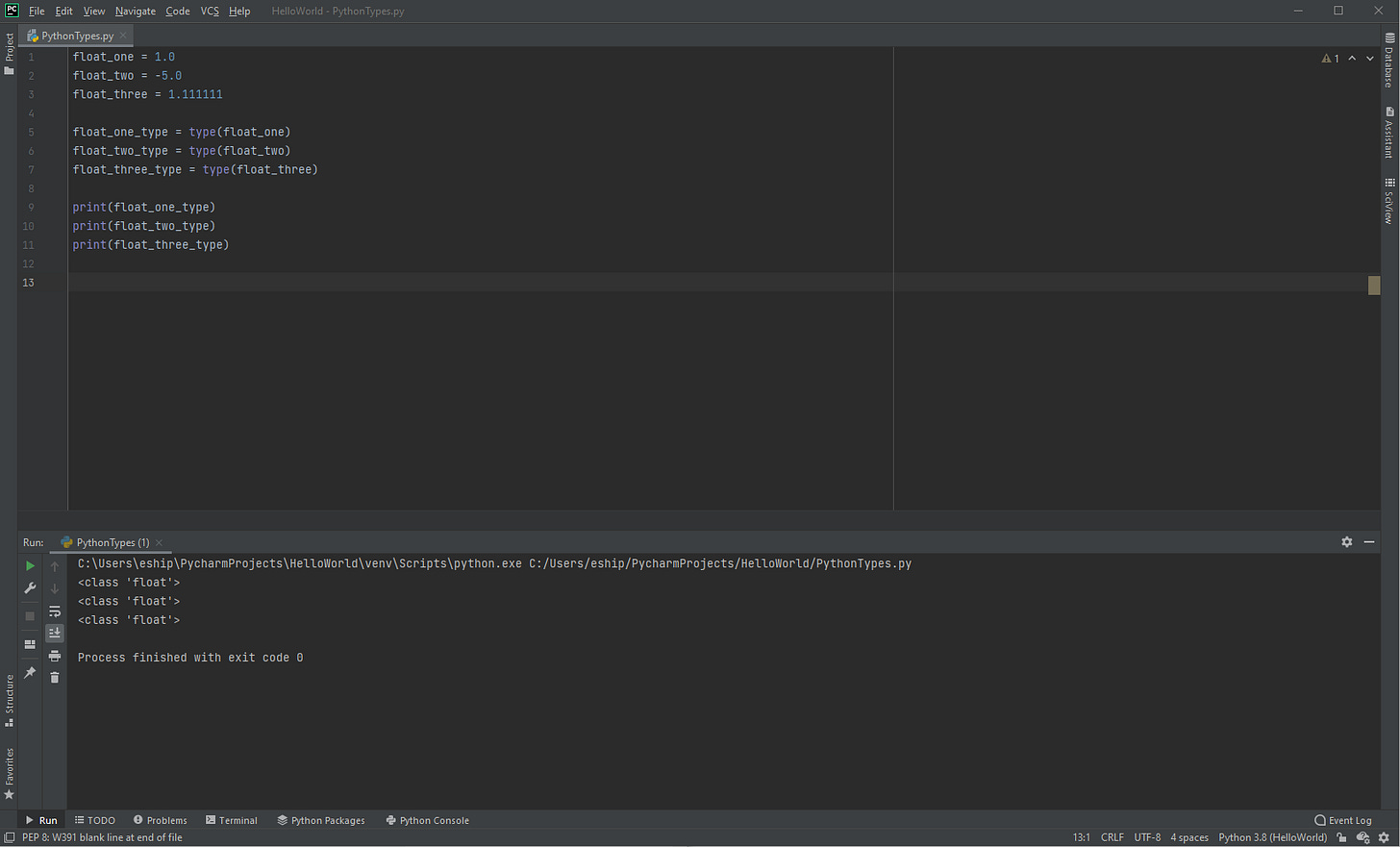
Task: Open the Terminal tool window
Action: click(x=232, y=820)
